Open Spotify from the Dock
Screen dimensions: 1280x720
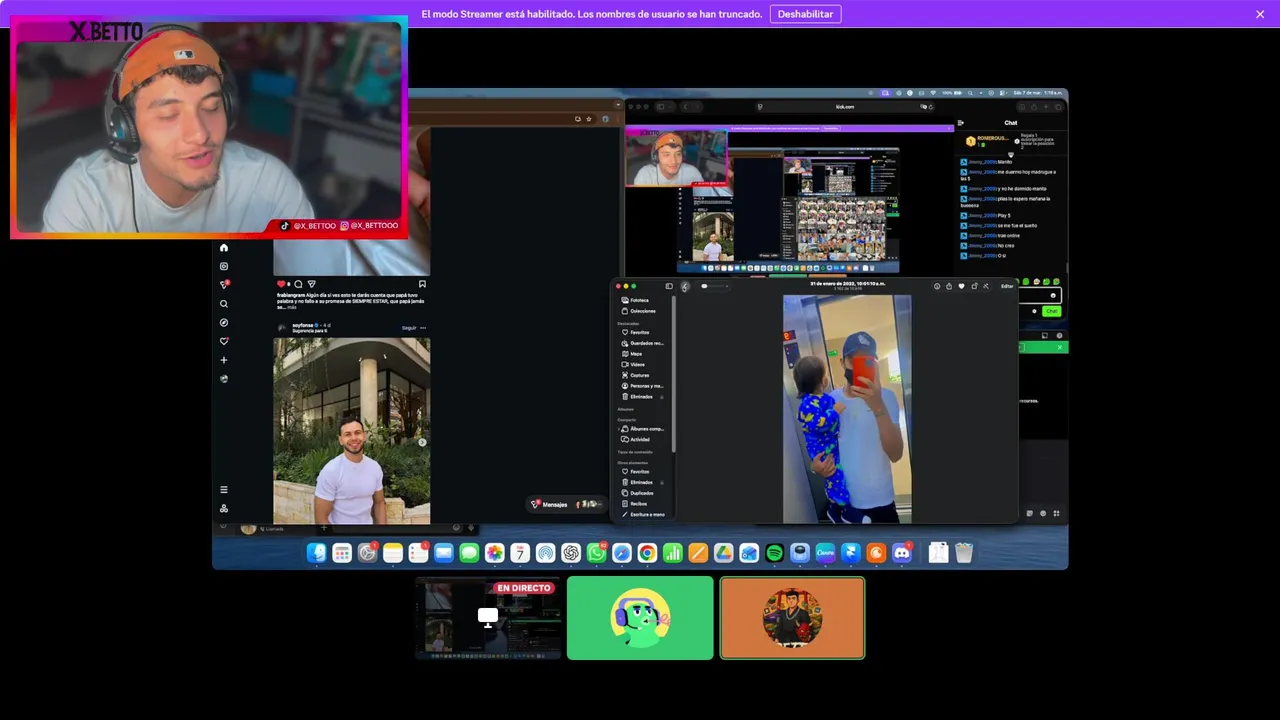pyautogui.click(x=774, y=553)
